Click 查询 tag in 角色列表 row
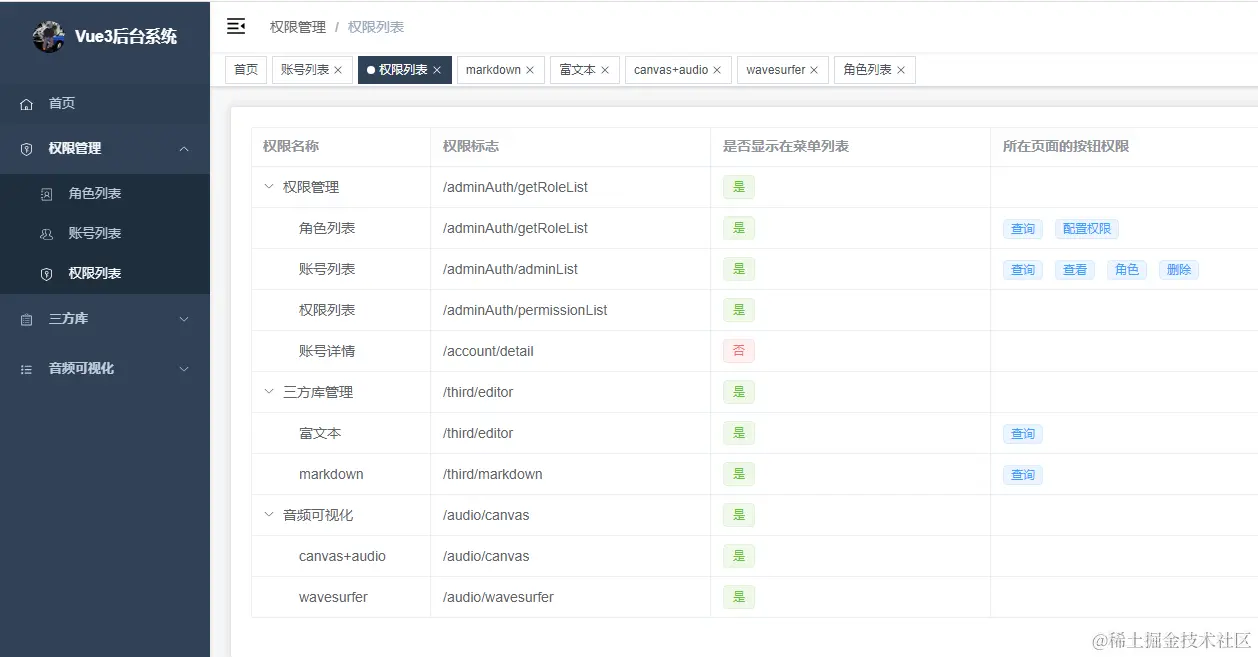The image size is (1258, 657). [1023, 229]
